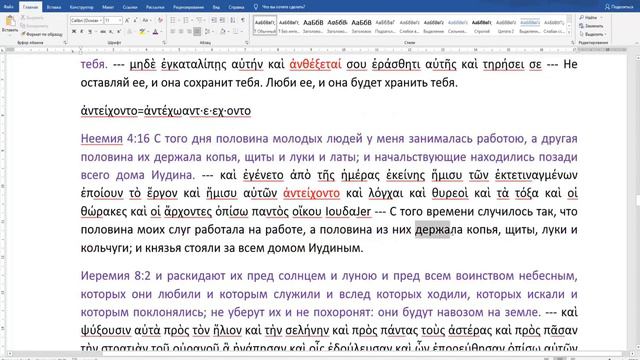Image resolution: width=640 pixels, height=360 pixels.
Task: Toggle show paragraph marks (¶)
Action: (x=243, y=20)
